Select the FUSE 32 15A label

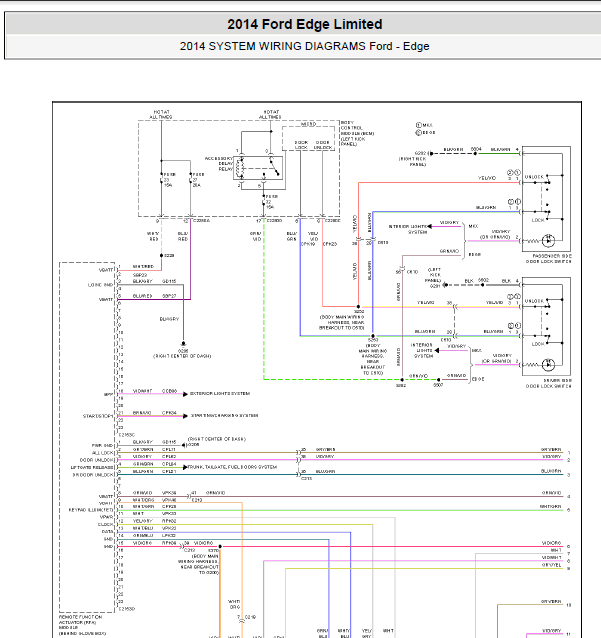pos(272,201)
